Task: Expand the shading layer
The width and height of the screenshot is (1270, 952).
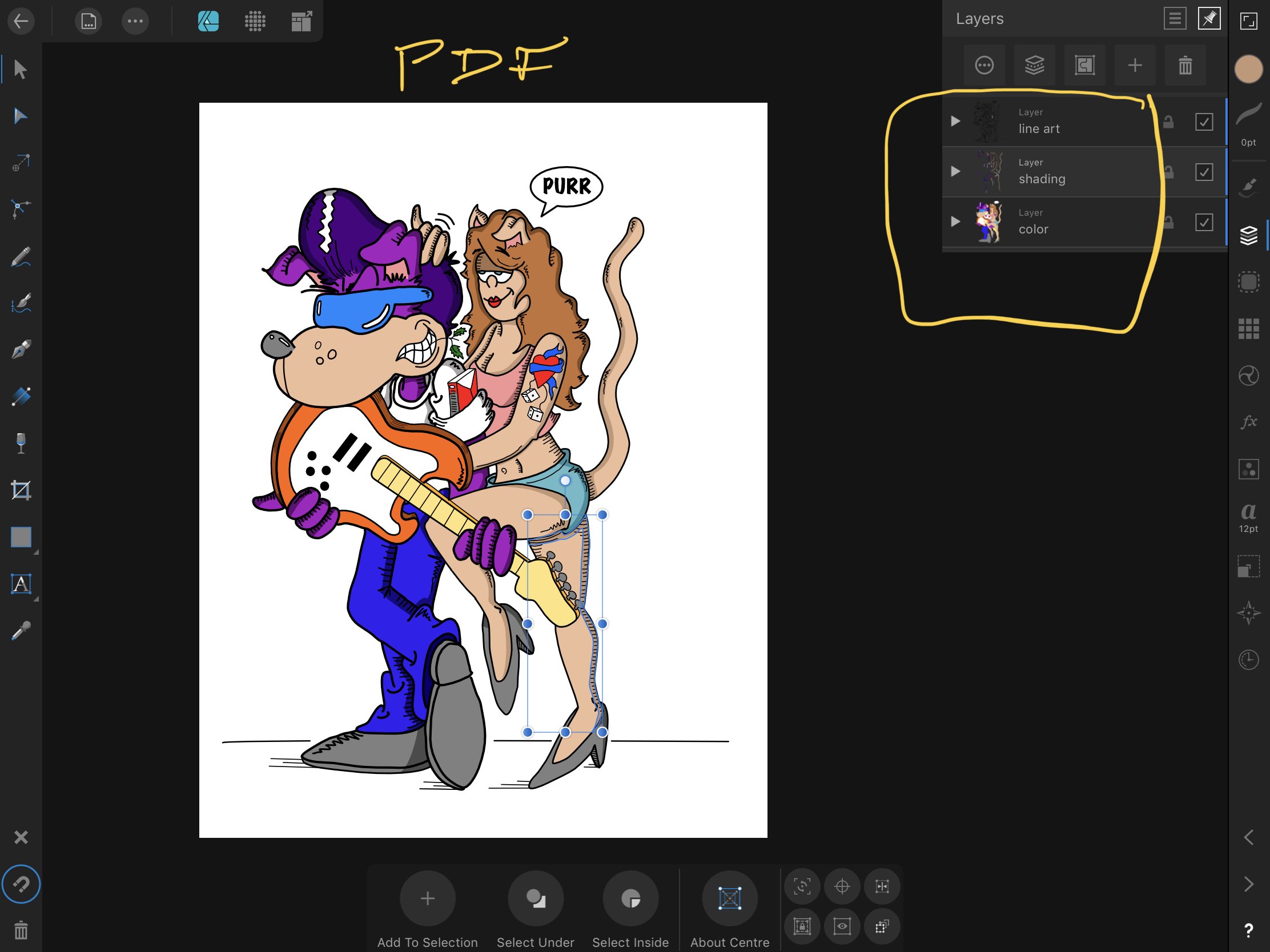Action: click(x=955, y=171)
